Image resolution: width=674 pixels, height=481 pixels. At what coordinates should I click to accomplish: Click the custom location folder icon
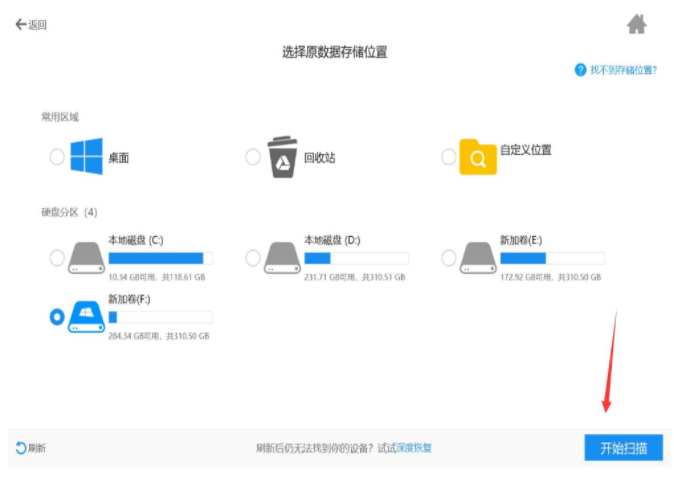[x=478, y=157]
